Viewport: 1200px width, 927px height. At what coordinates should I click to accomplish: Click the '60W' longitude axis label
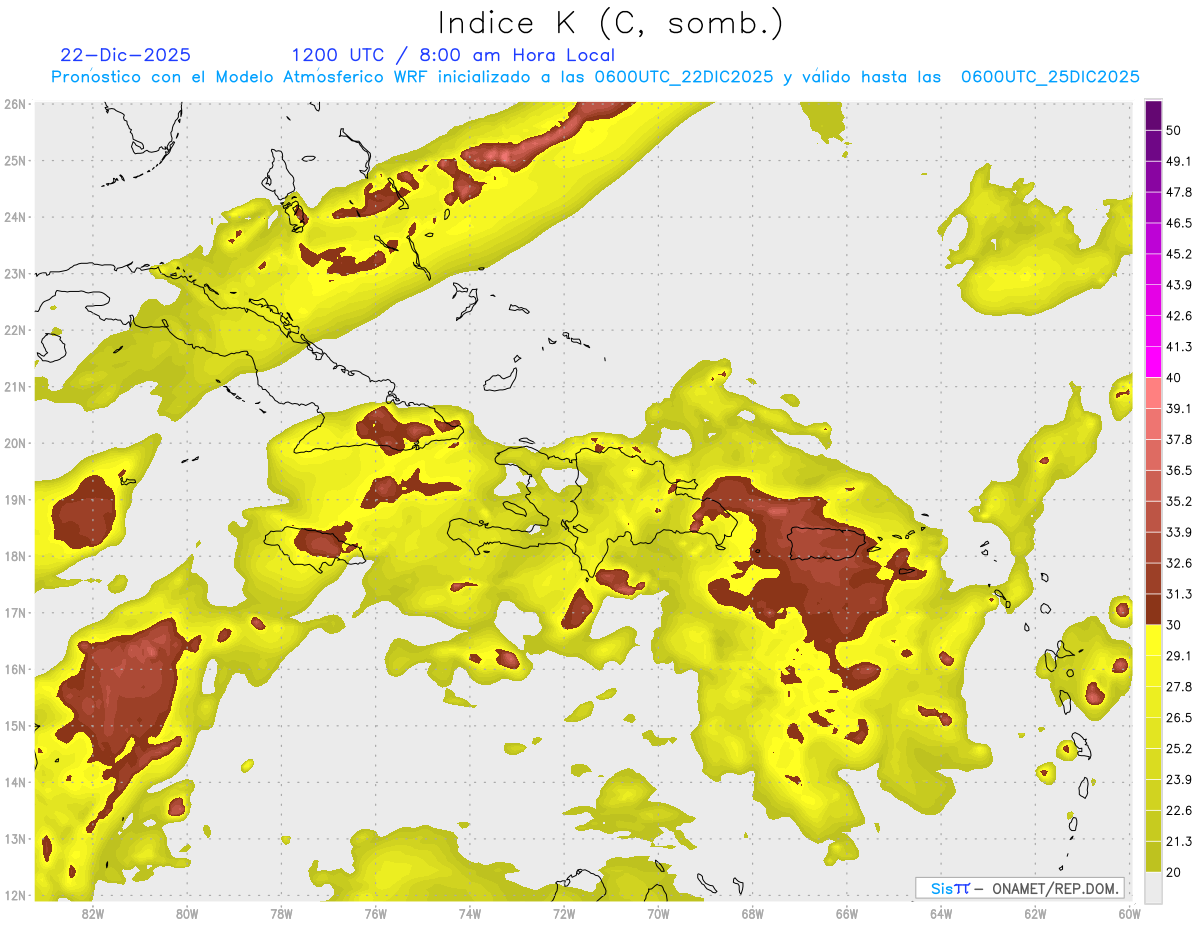pyautogui.click(x=1128, y=914)
